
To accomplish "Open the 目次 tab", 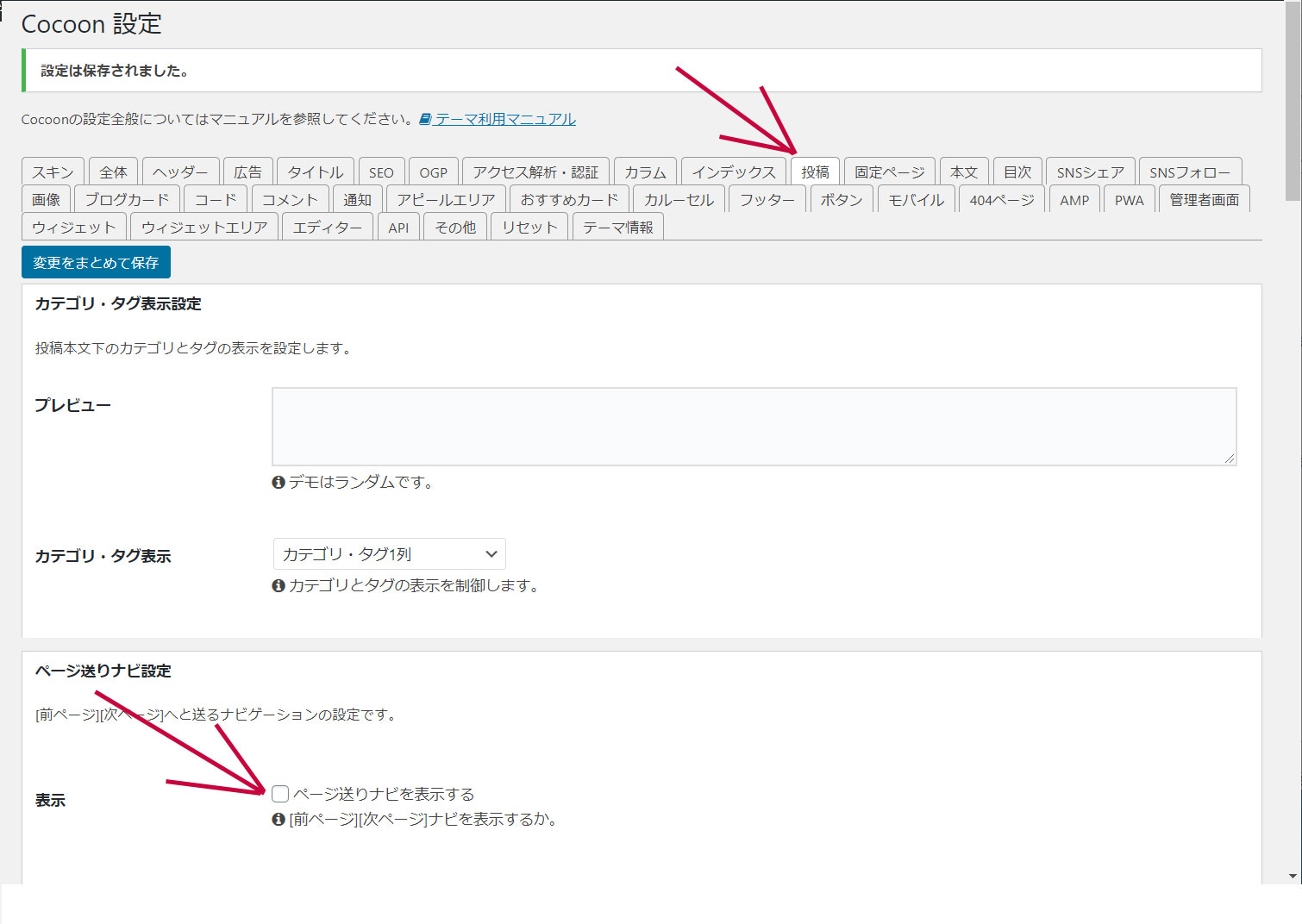I will (1017, 172).
